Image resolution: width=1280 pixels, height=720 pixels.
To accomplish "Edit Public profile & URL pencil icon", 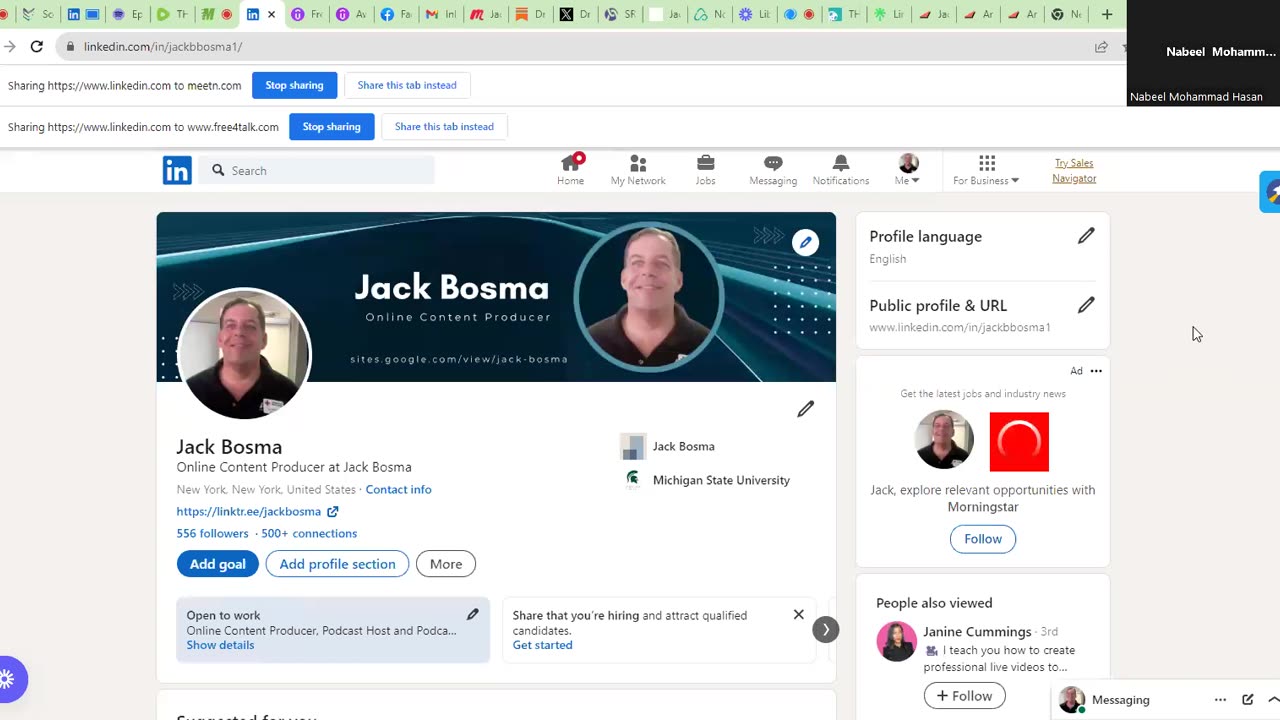I will pos(1086,305).
